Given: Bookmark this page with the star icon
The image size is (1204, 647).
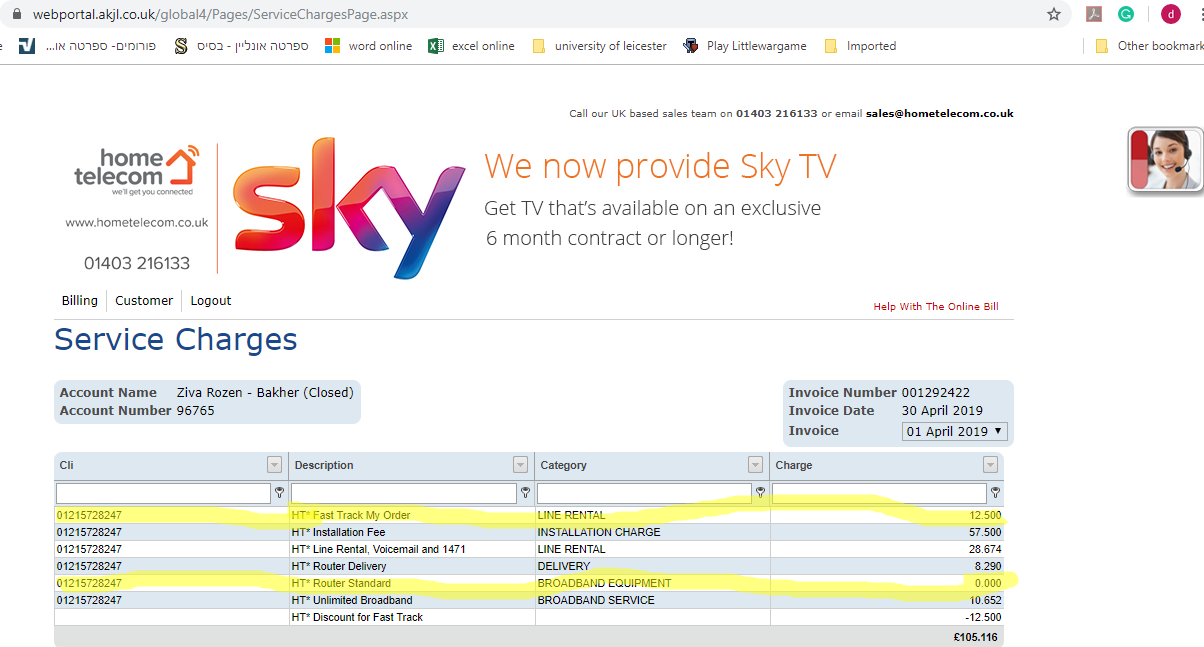Looking at the screenshot, I should click(1054, 14).
